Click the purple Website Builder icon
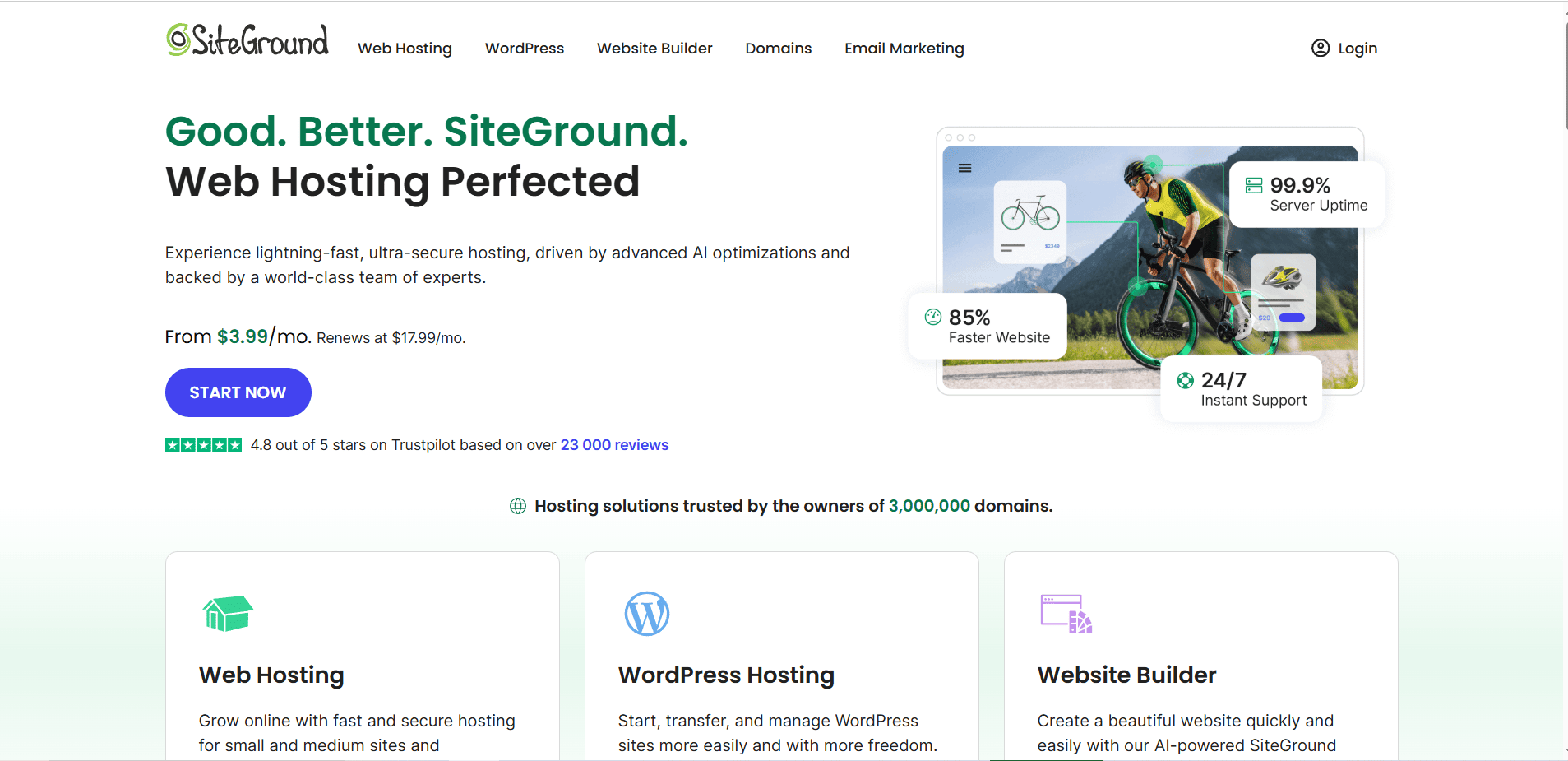1568x761 pixels. tap(1066, 614)
